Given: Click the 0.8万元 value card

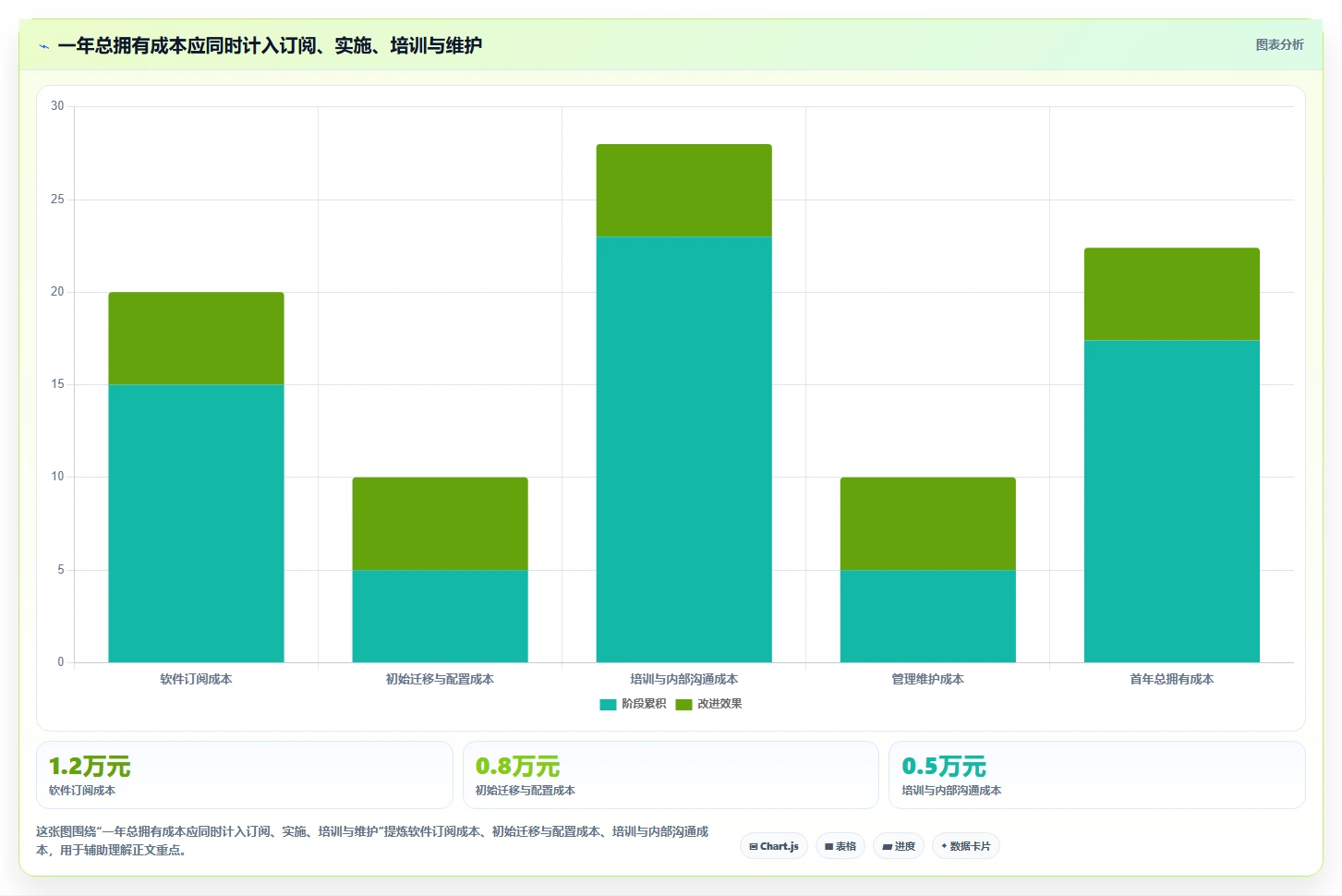Looking at the screenshot, I should click(x=671, y=775).
